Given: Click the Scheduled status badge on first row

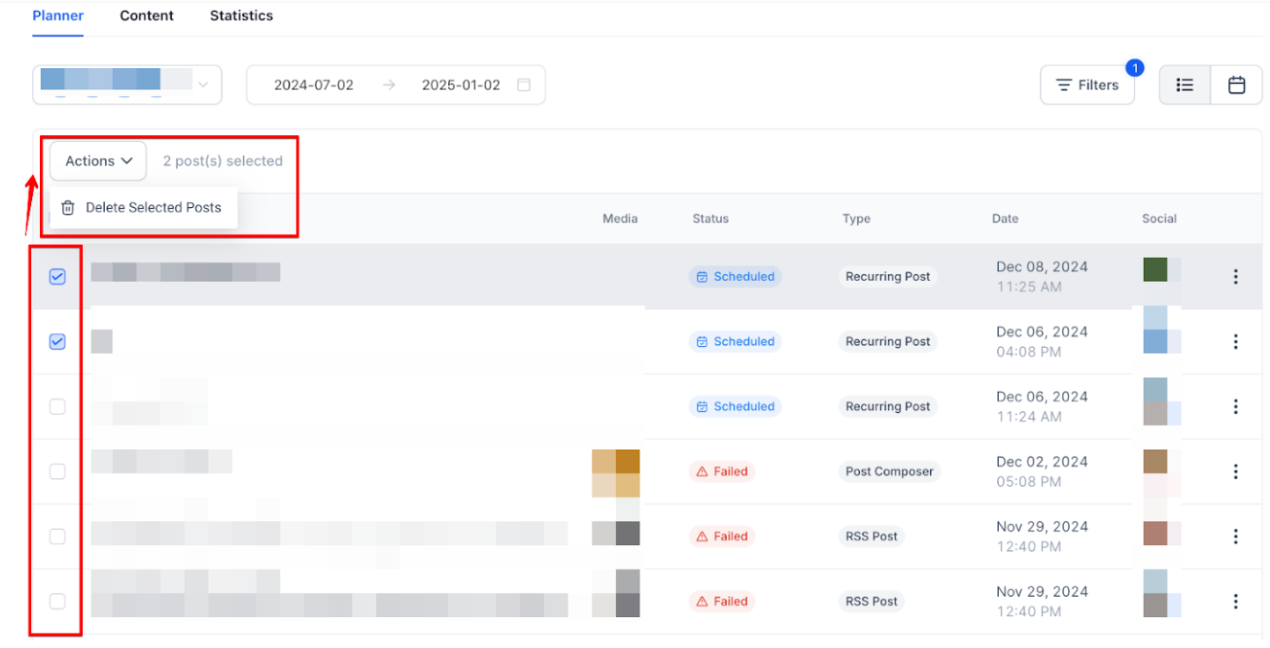Looking at the screenshot, I should (x=735, y=277).
